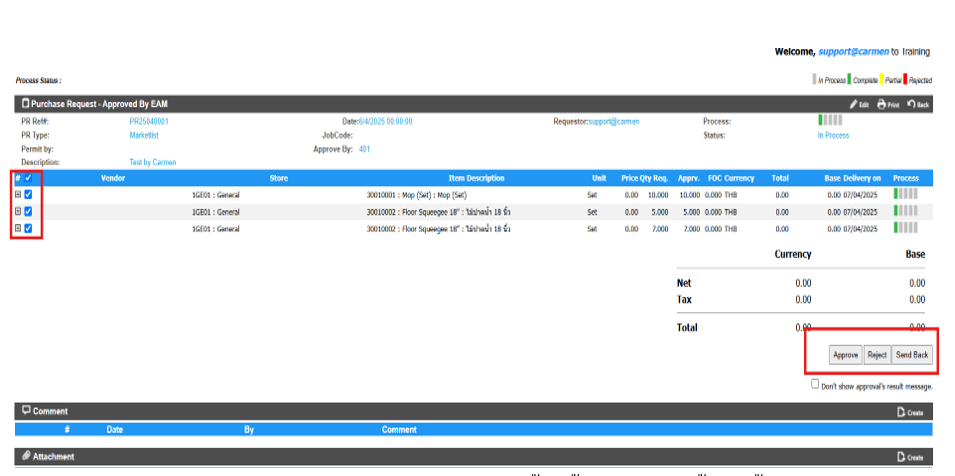Screen dimensions: 955x476
Task: Click the Purchase Request clipboard icon
Action: (25, 103)
